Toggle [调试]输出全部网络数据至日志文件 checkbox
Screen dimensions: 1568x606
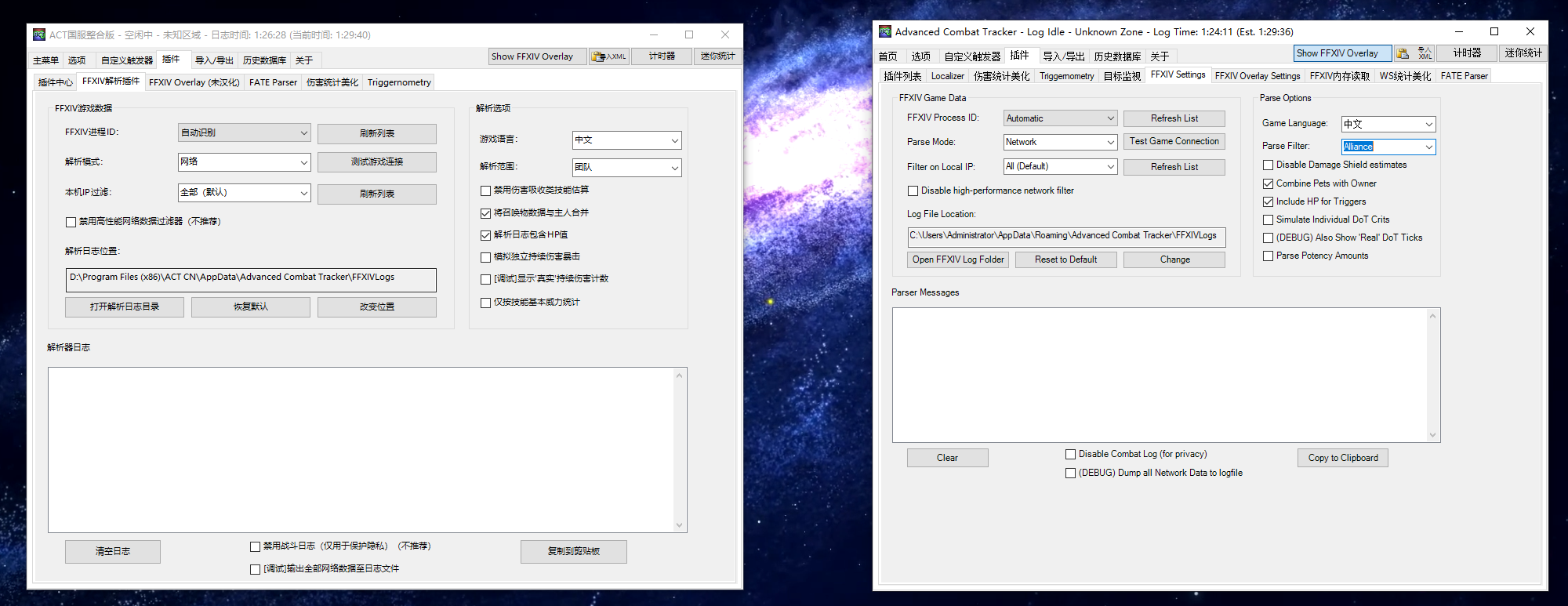[x=255, y=569]
